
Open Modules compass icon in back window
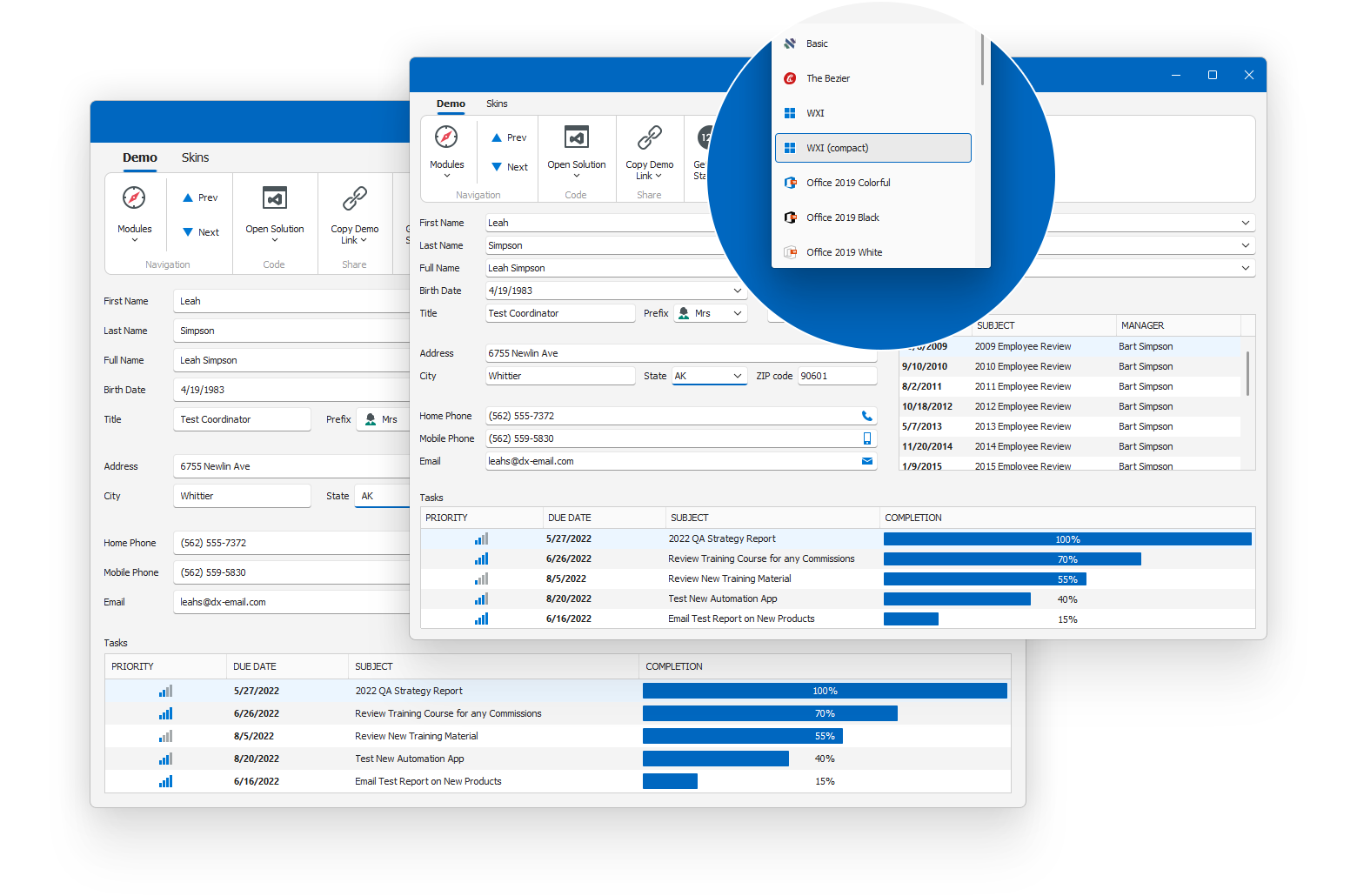(134, 197)
